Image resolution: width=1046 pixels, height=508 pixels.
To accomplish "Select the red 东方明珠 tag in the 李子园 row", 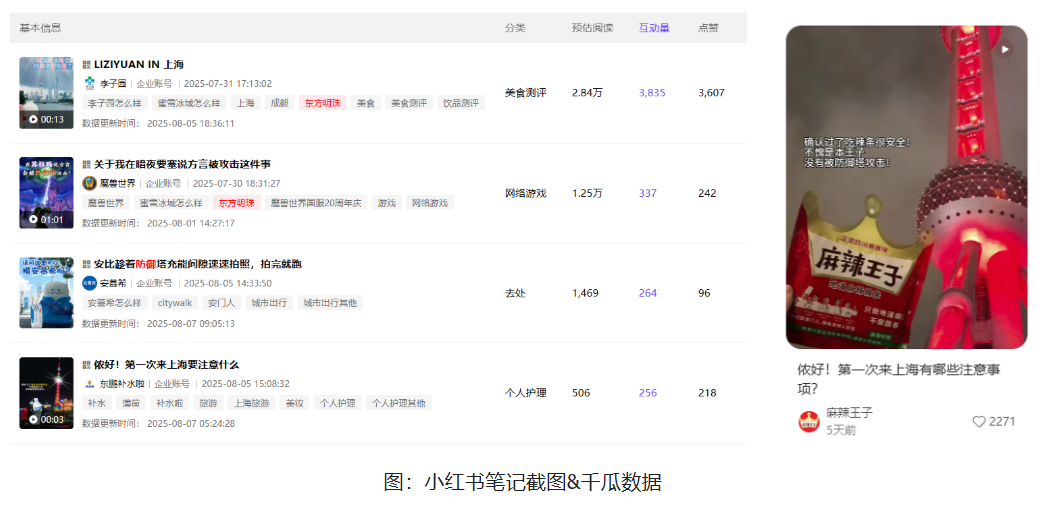I will tap(322, 103).
